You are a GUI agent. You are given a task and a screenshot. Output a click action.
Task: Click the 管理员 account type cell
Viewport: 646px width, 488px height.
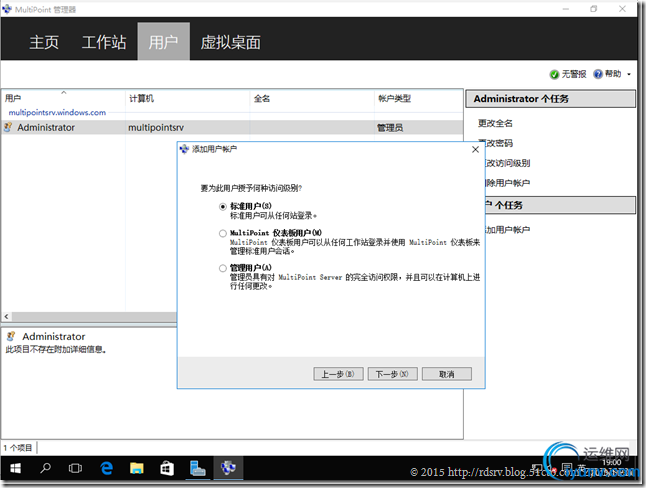tap(390, 128)
